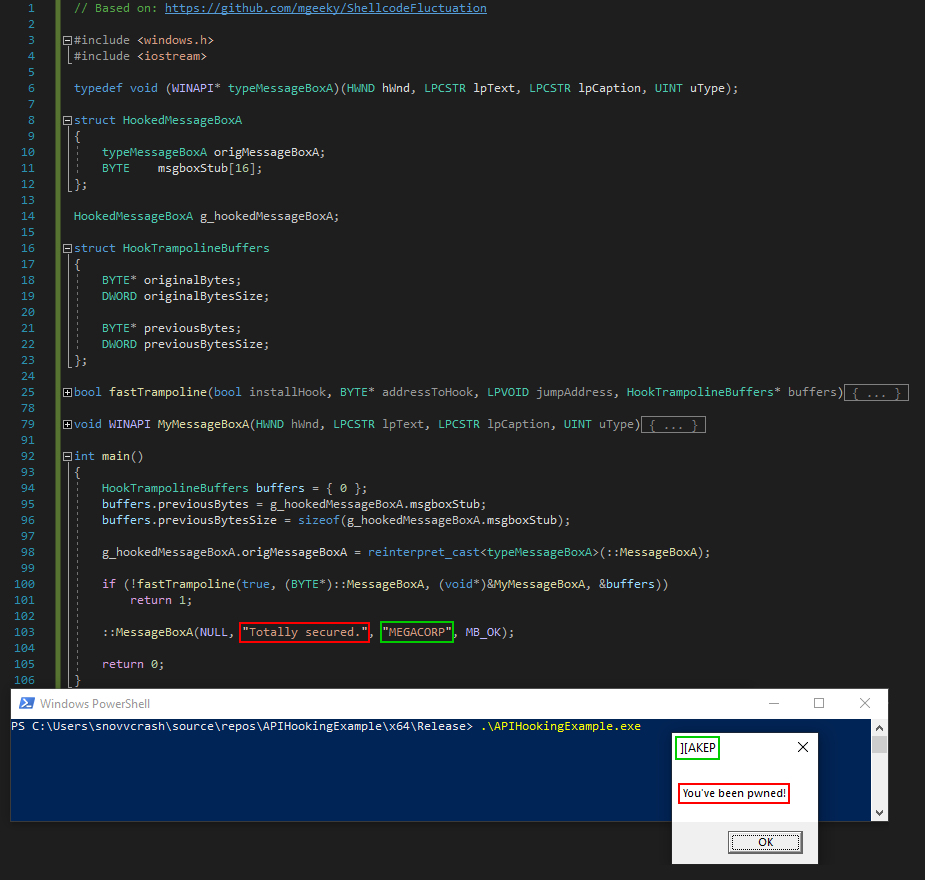Viewport: 925px width, 880px height.
Task: Click the "Totally secured." string in code
Action: 304,632
